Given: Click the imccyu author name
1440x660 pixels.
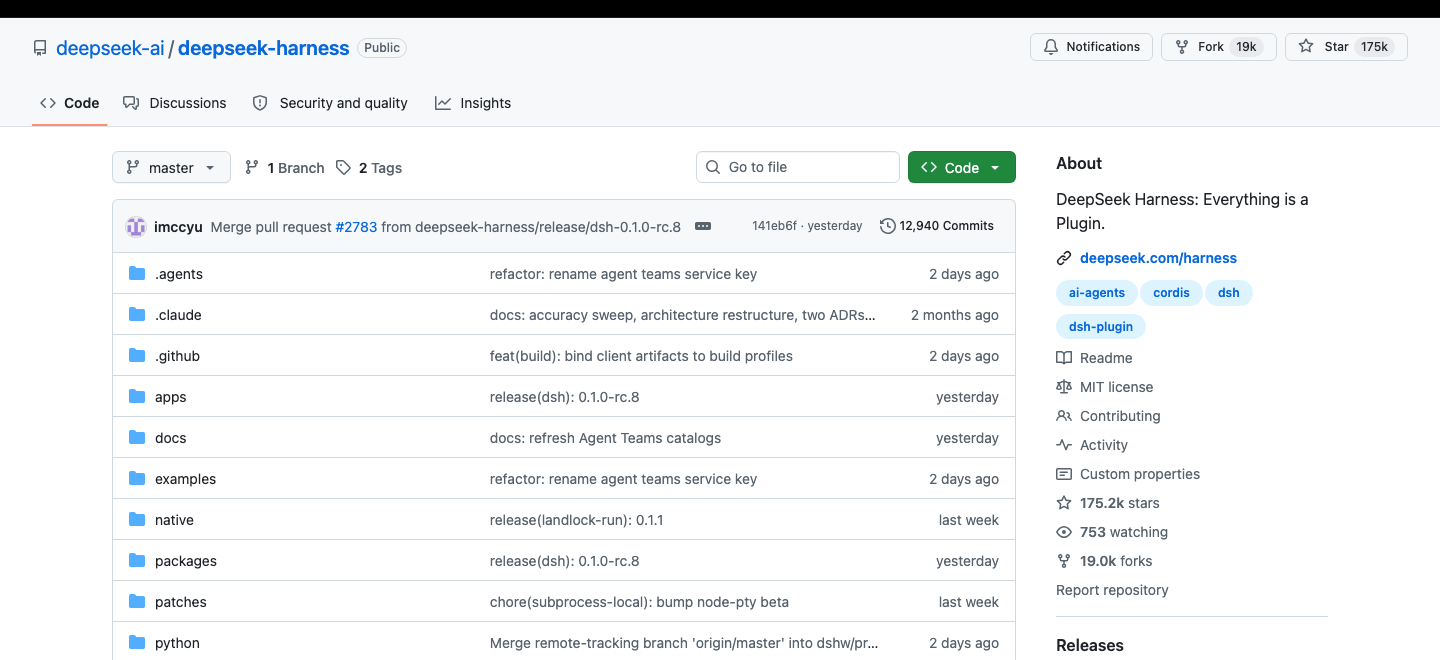Looking at the screenshot, I should click(x=178, y=227).
